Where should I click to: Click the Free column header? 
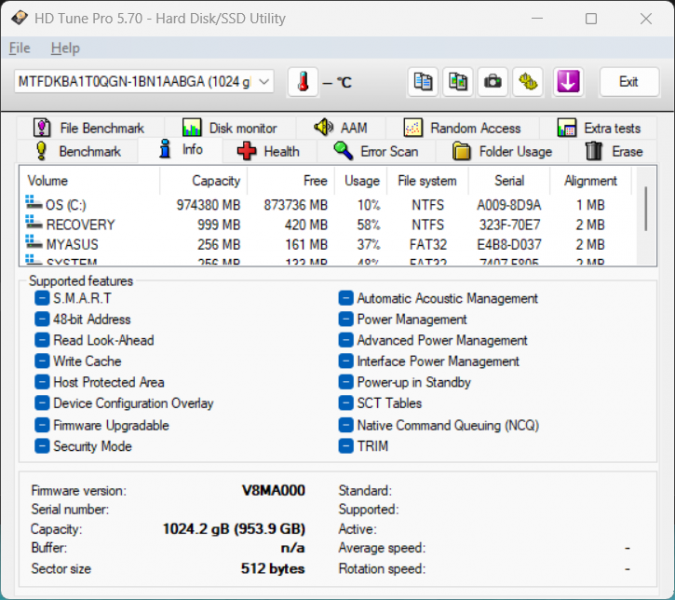tap(291, 181)
